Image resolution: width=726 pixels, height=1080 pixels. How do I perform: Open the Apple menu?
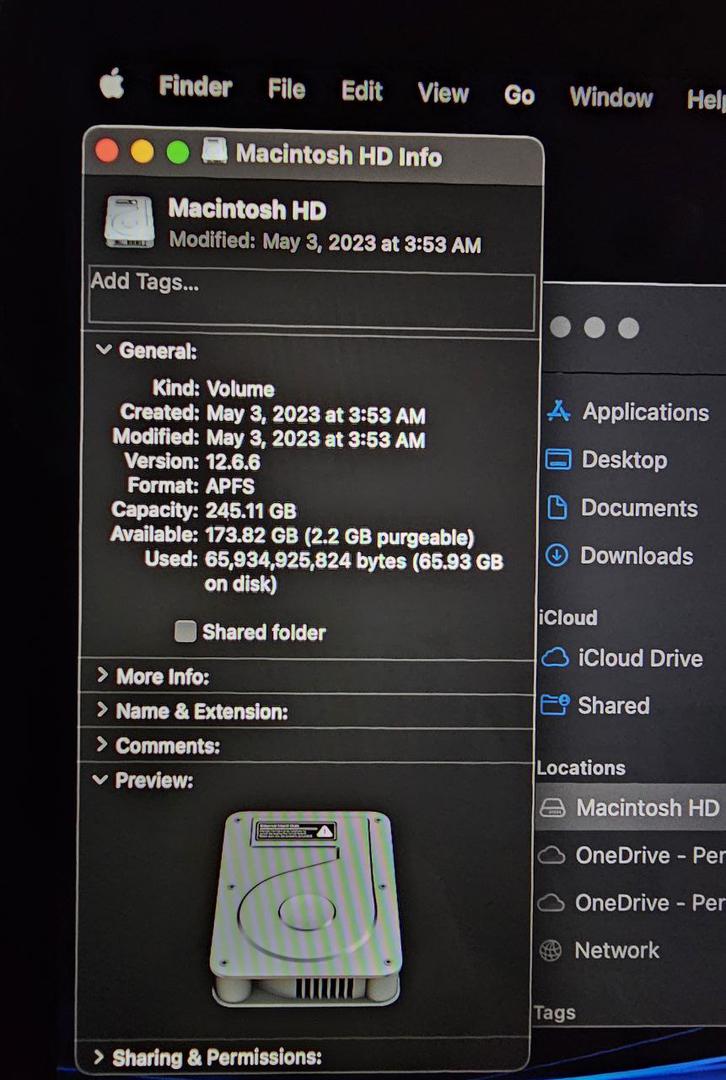(x=112, y=85)
